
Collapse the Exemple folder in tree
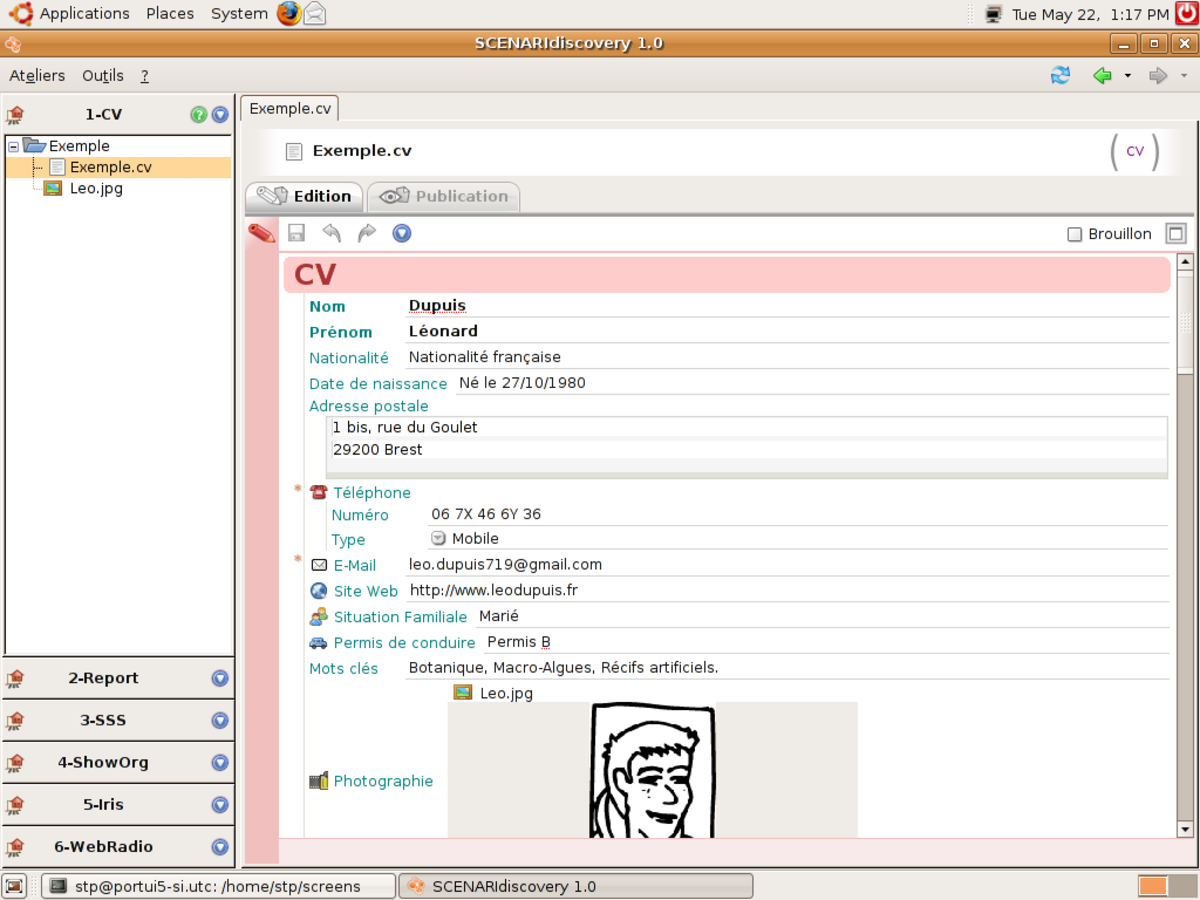pyautogui.click(x=13, y=146)
